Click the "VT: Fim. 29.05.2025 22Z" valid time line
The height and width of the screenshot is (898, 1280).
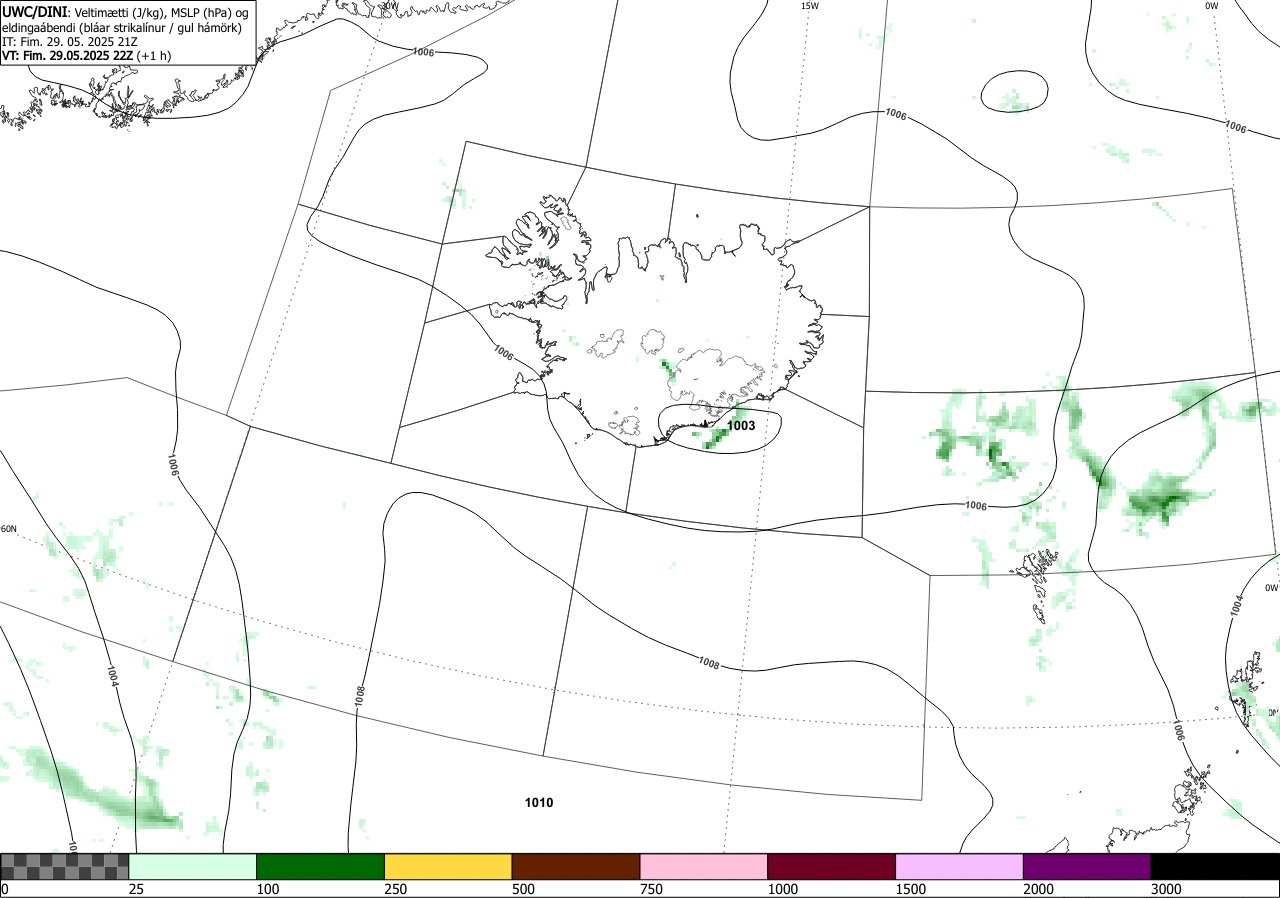click(x=86, y=56)
